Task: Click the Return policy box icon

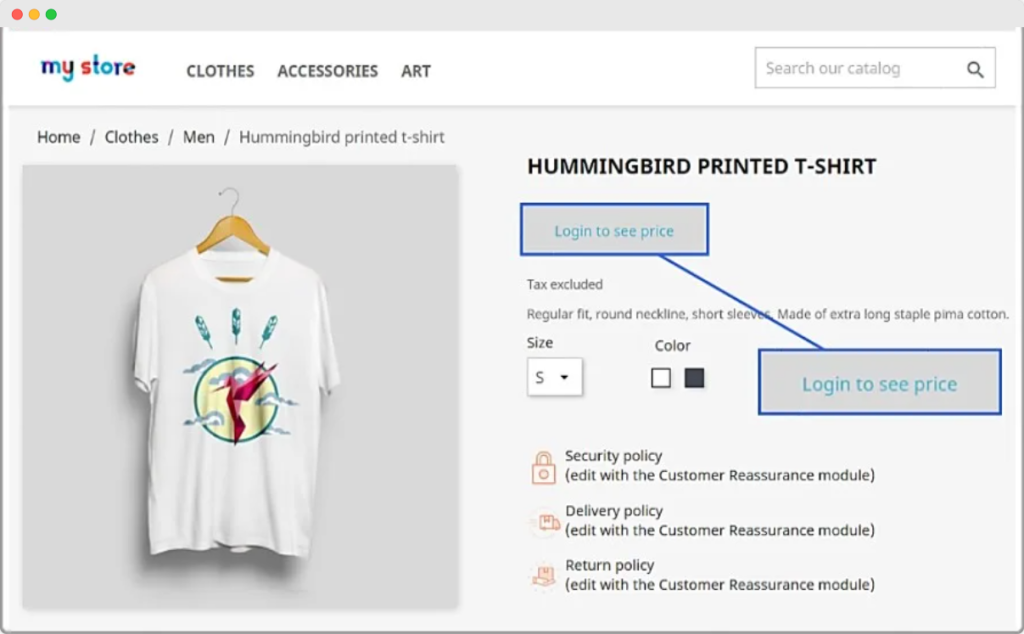Action: click(543, 576)
